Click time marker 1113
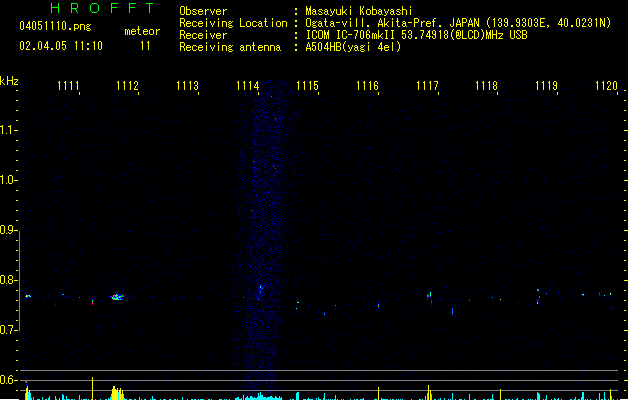The image size is (629, 400). pyautogui.click(x=187, y=86)
